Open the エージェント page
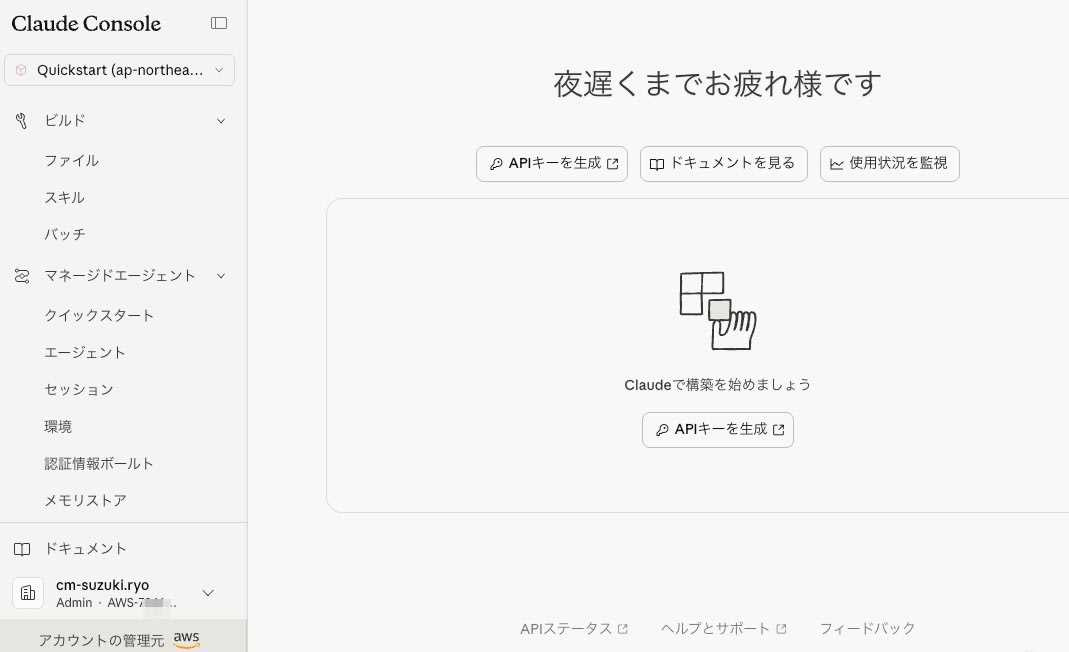 point(85,352)
